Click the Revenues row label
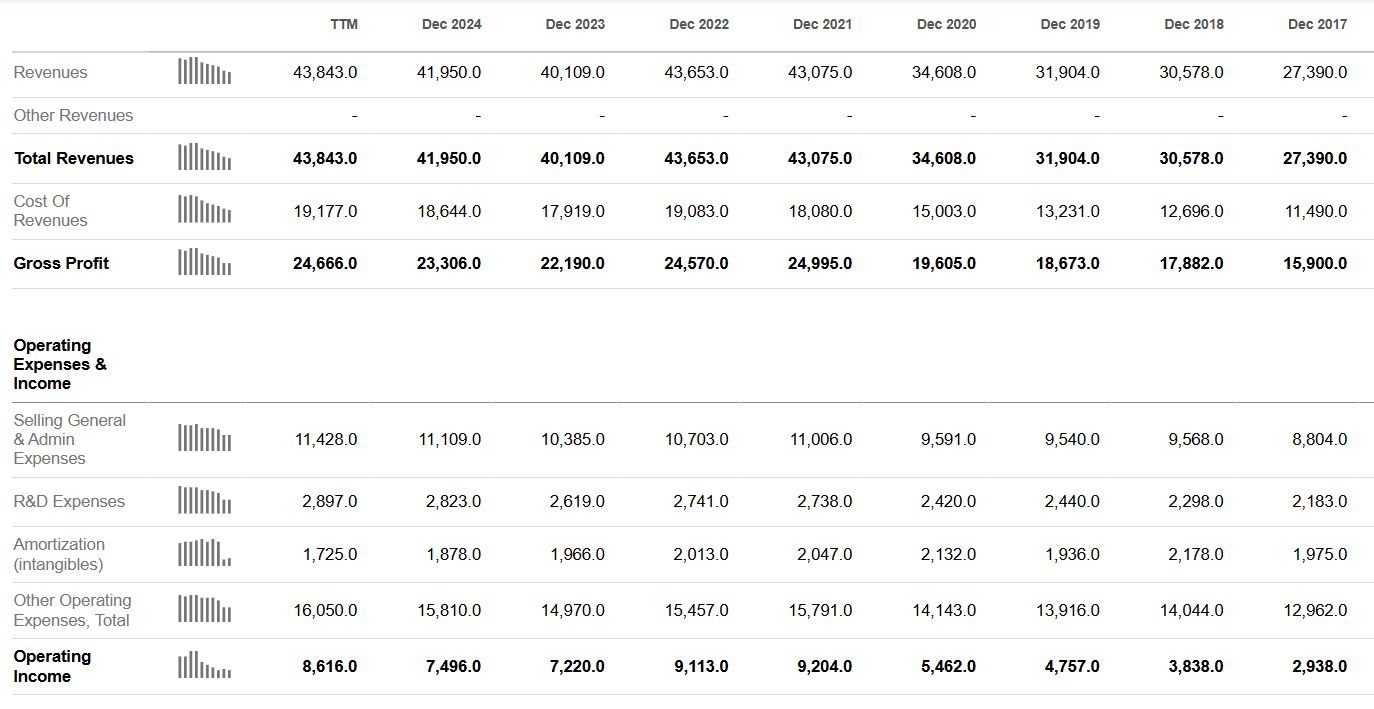Image resolution: width=1374 pixels, height=709 pixels. tap(50, 72)
